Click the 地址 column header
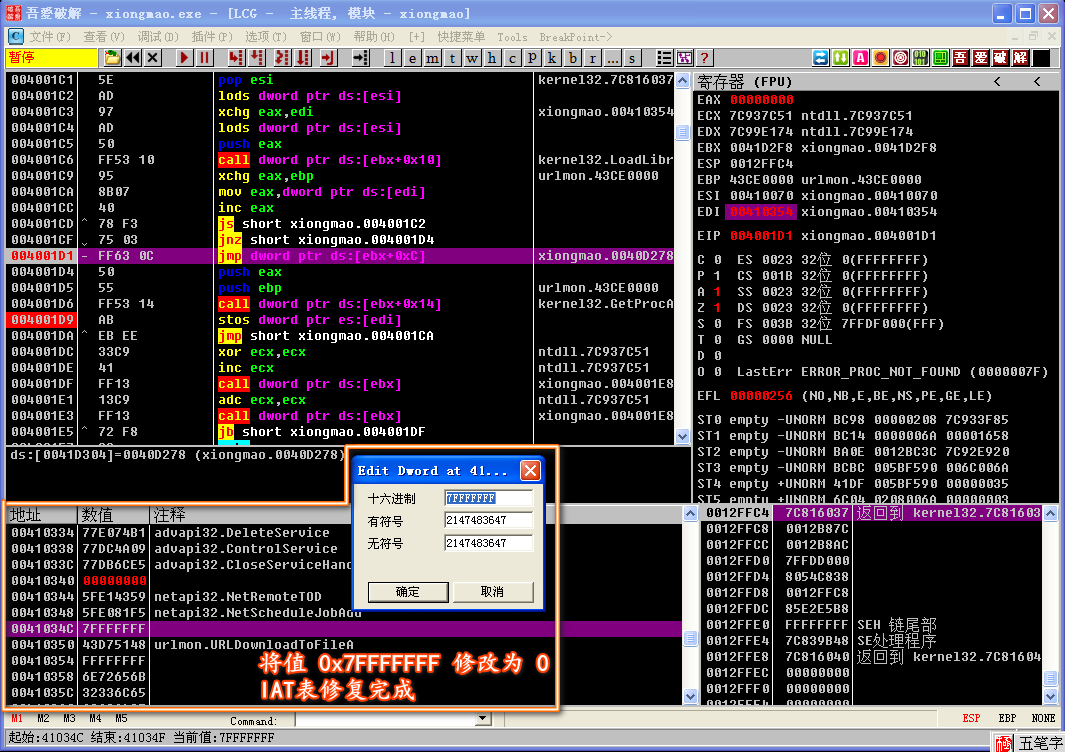This screenshot has width=1065, height=752. coord(42,514)
